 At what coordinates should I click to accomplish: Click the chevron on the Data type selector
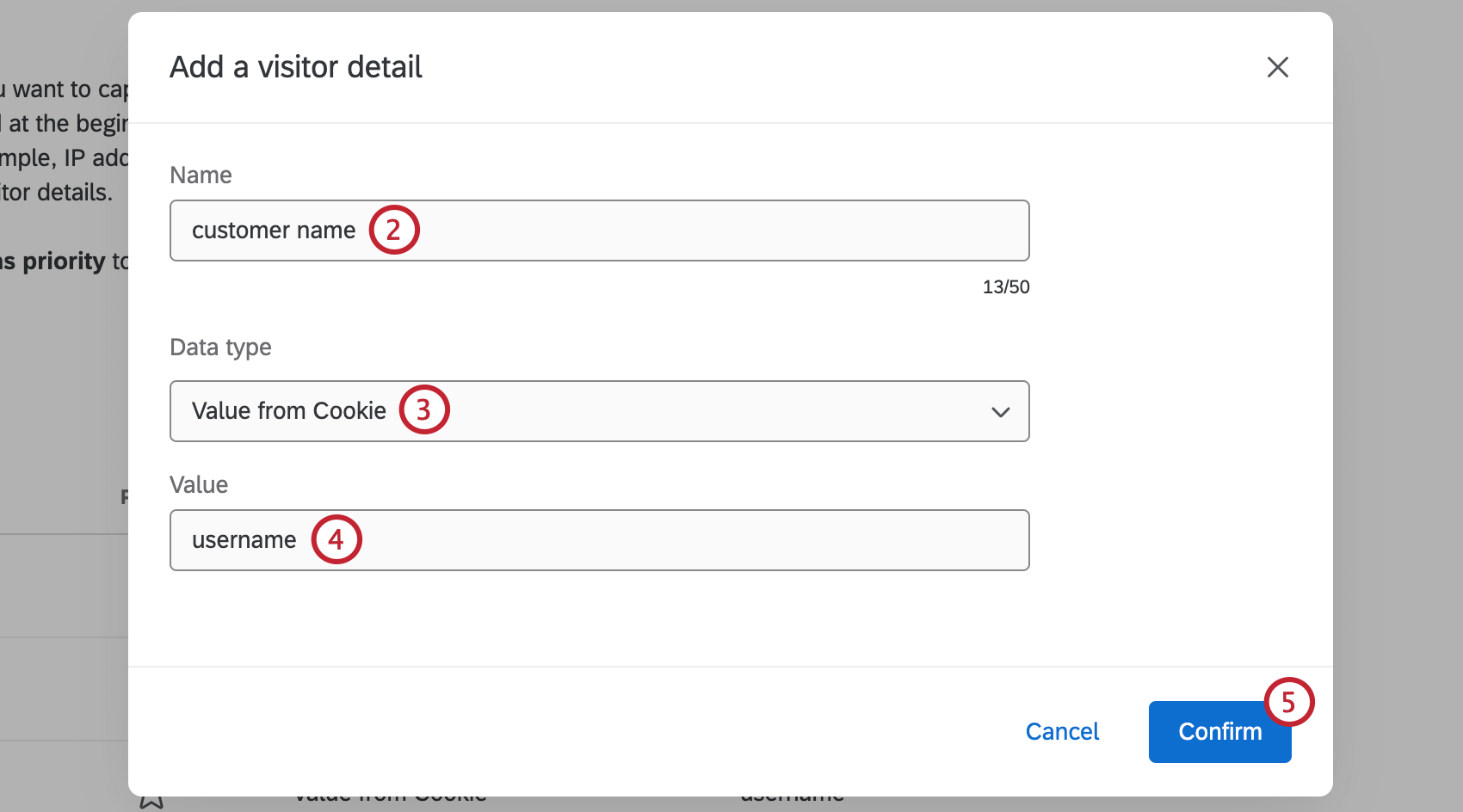pos(1000,412)
